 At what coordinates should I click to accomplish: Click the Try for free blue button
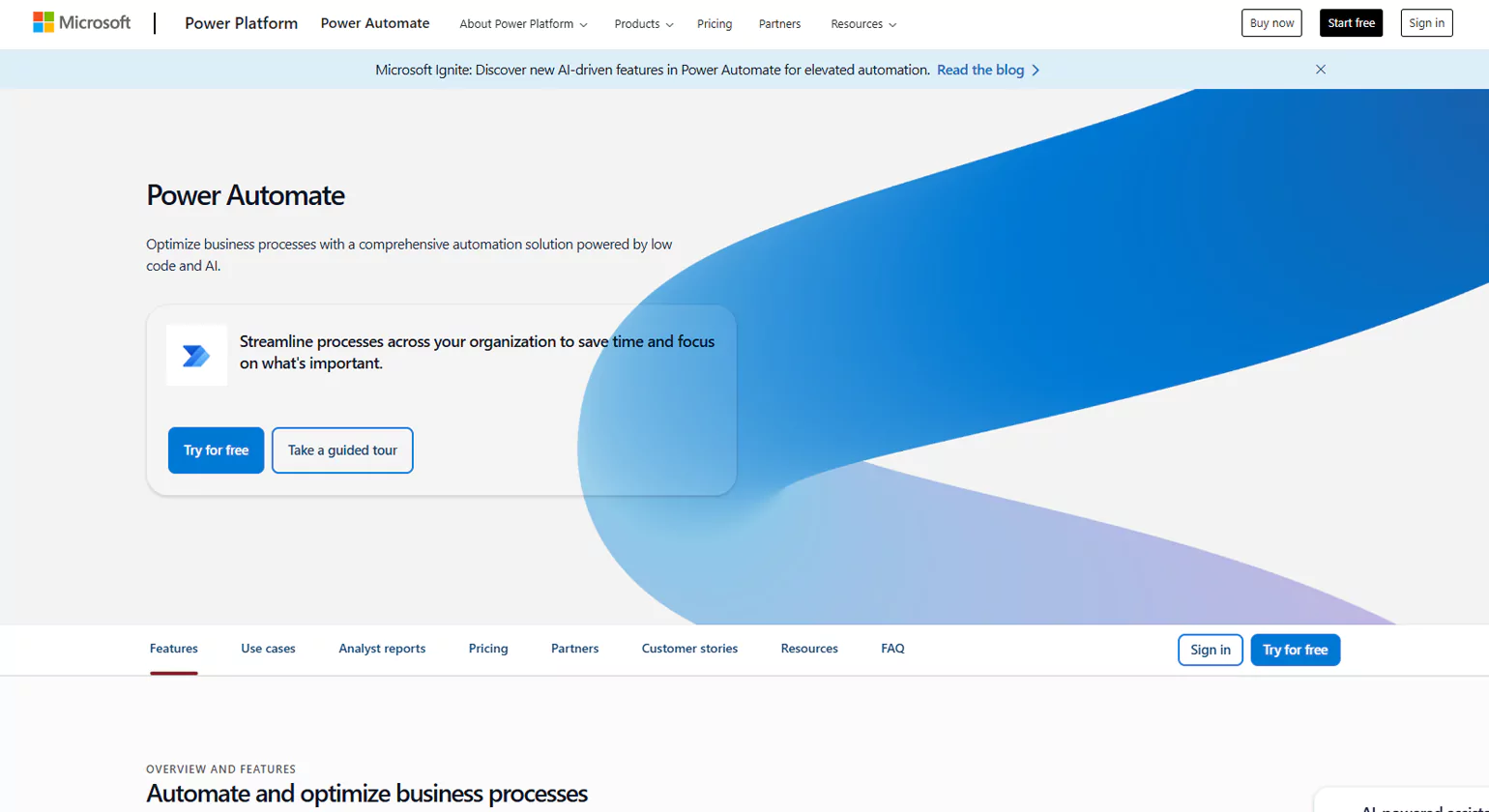pos(215,449)
